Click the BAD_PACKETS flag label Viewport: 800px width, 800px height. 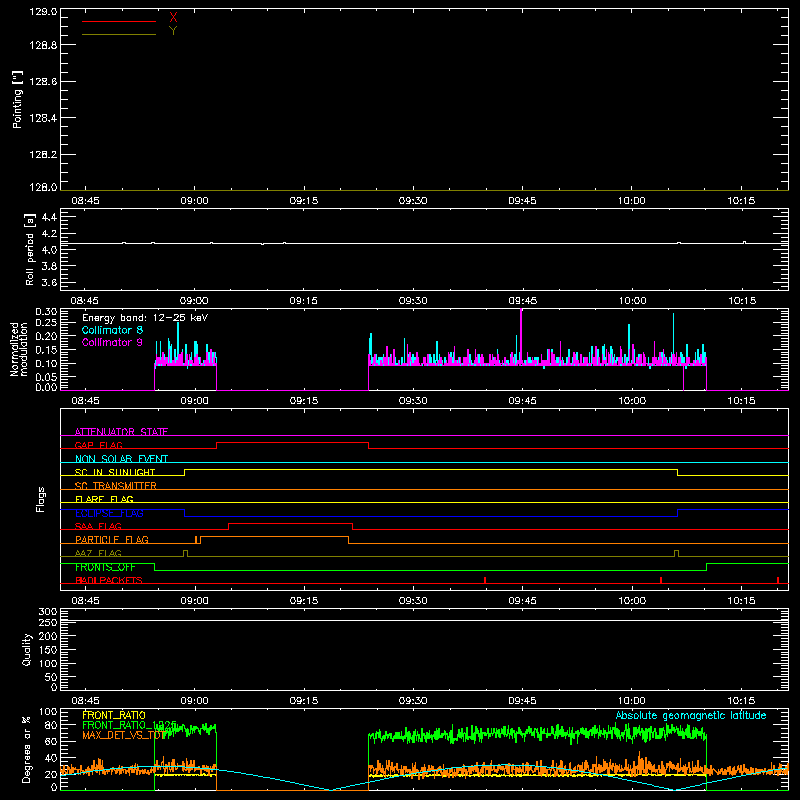click(109, 580)
